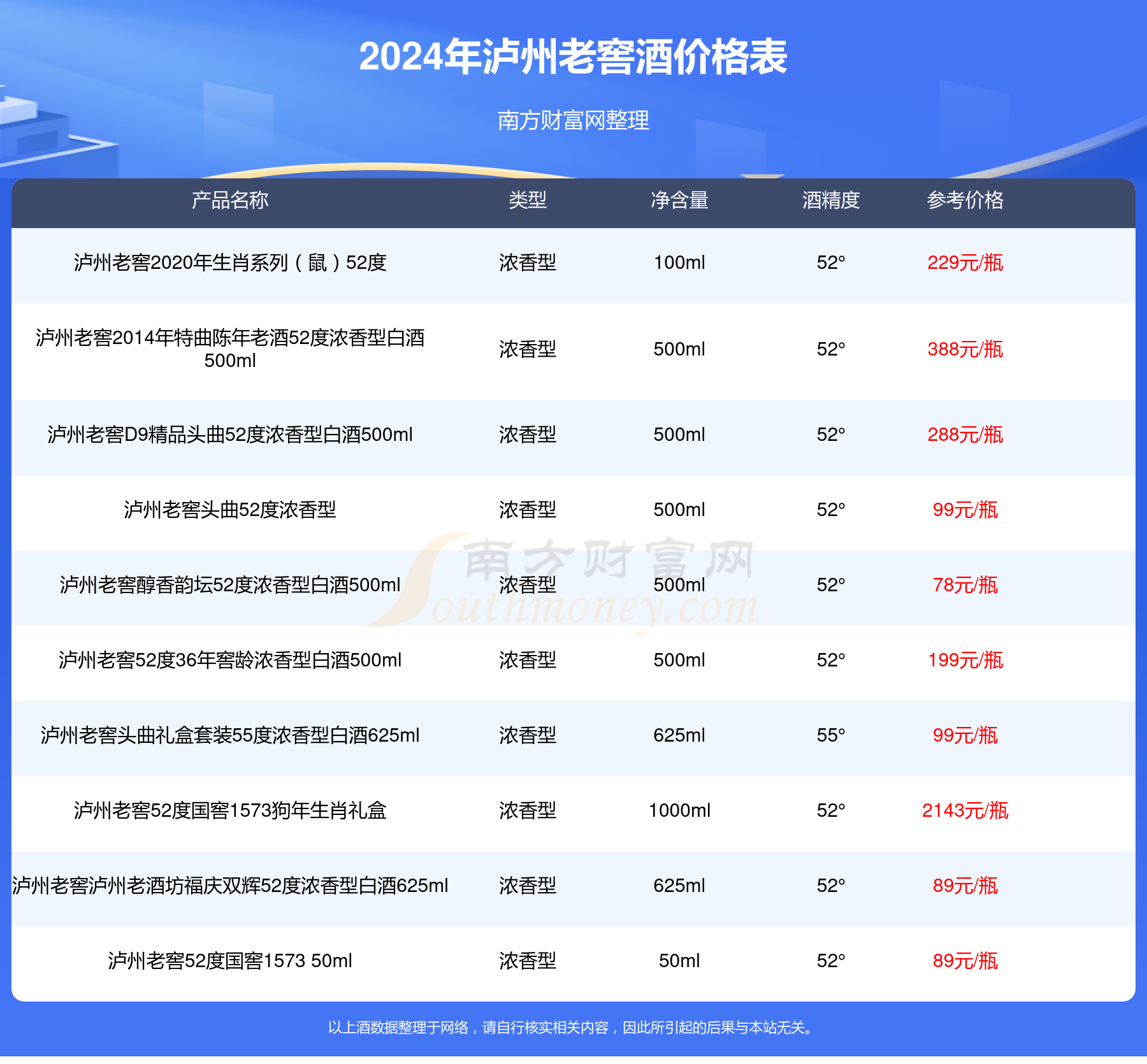Click the 625ml cell in 头曲礼盒套装 row
Viewport: 1147px width, 1064px height.
point(679,735)
